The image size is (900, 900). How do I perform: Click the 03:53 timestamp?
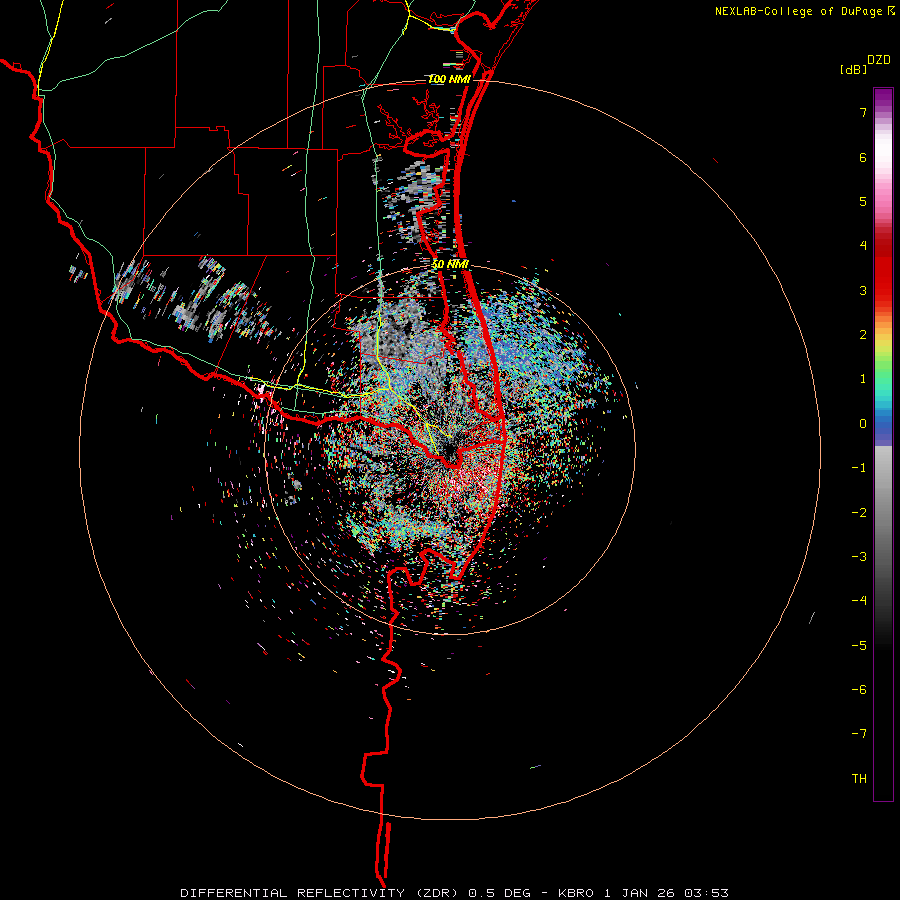[709, 893]
